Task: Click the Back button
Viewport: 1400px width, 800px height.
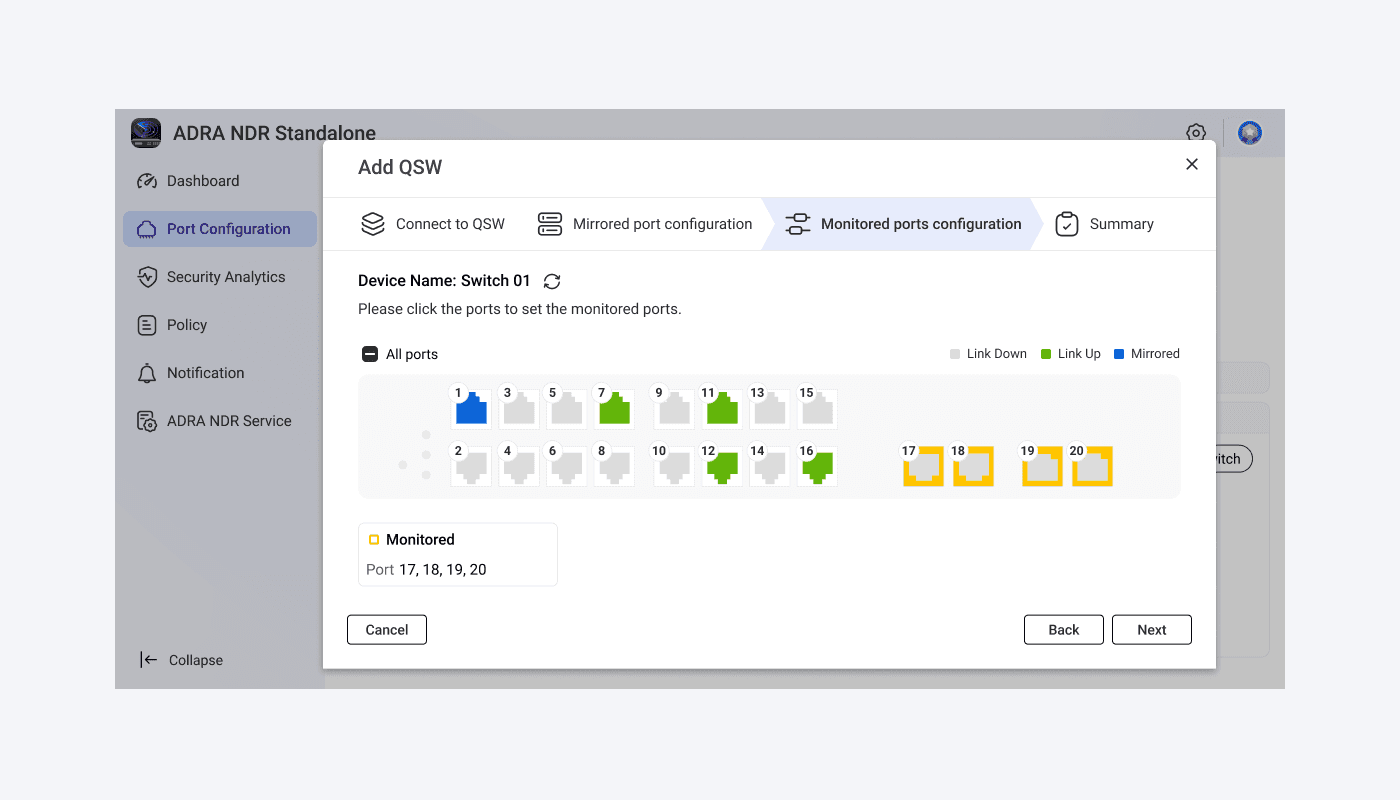Action: point(1064,630)
